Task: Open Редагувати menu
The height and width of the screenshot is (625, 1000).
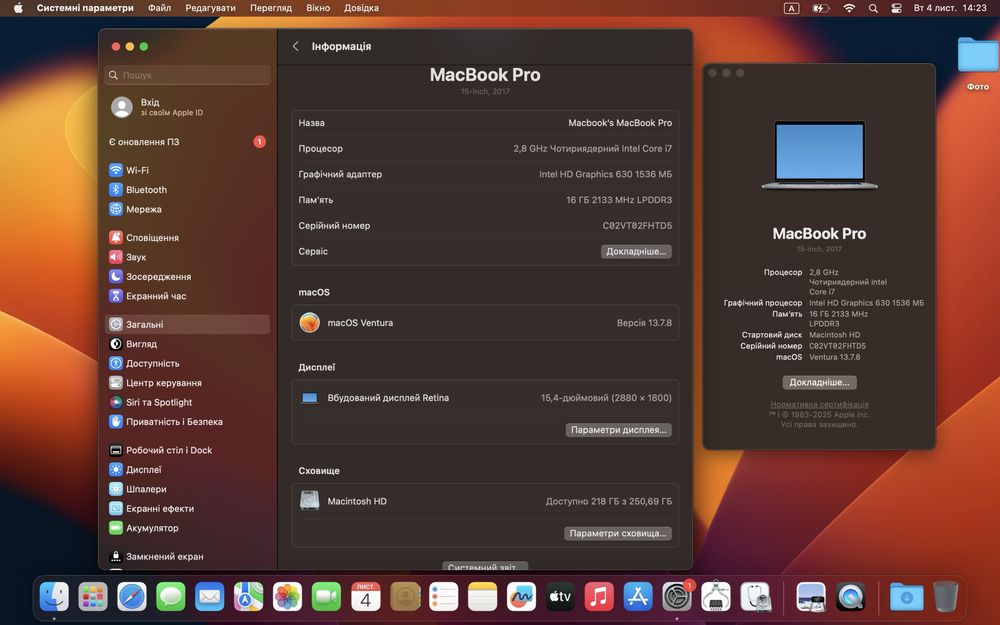Action: pyautogui.click(x=210, y=8)
